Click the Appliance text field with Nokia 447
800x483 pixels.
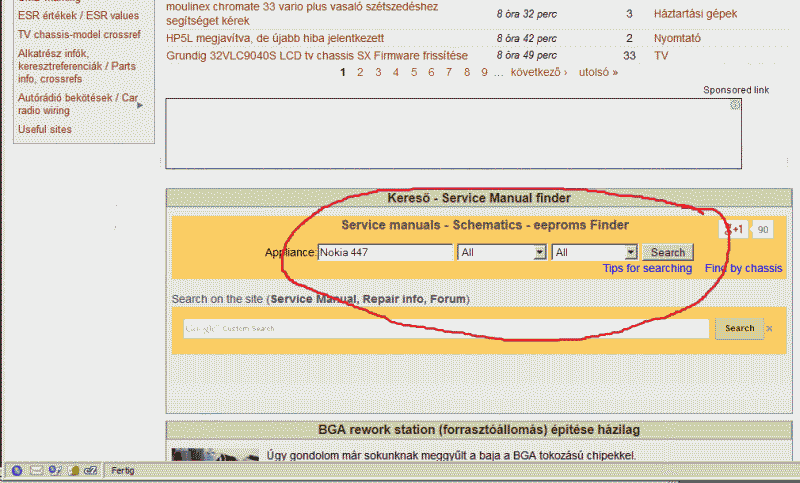pos(385,252)
